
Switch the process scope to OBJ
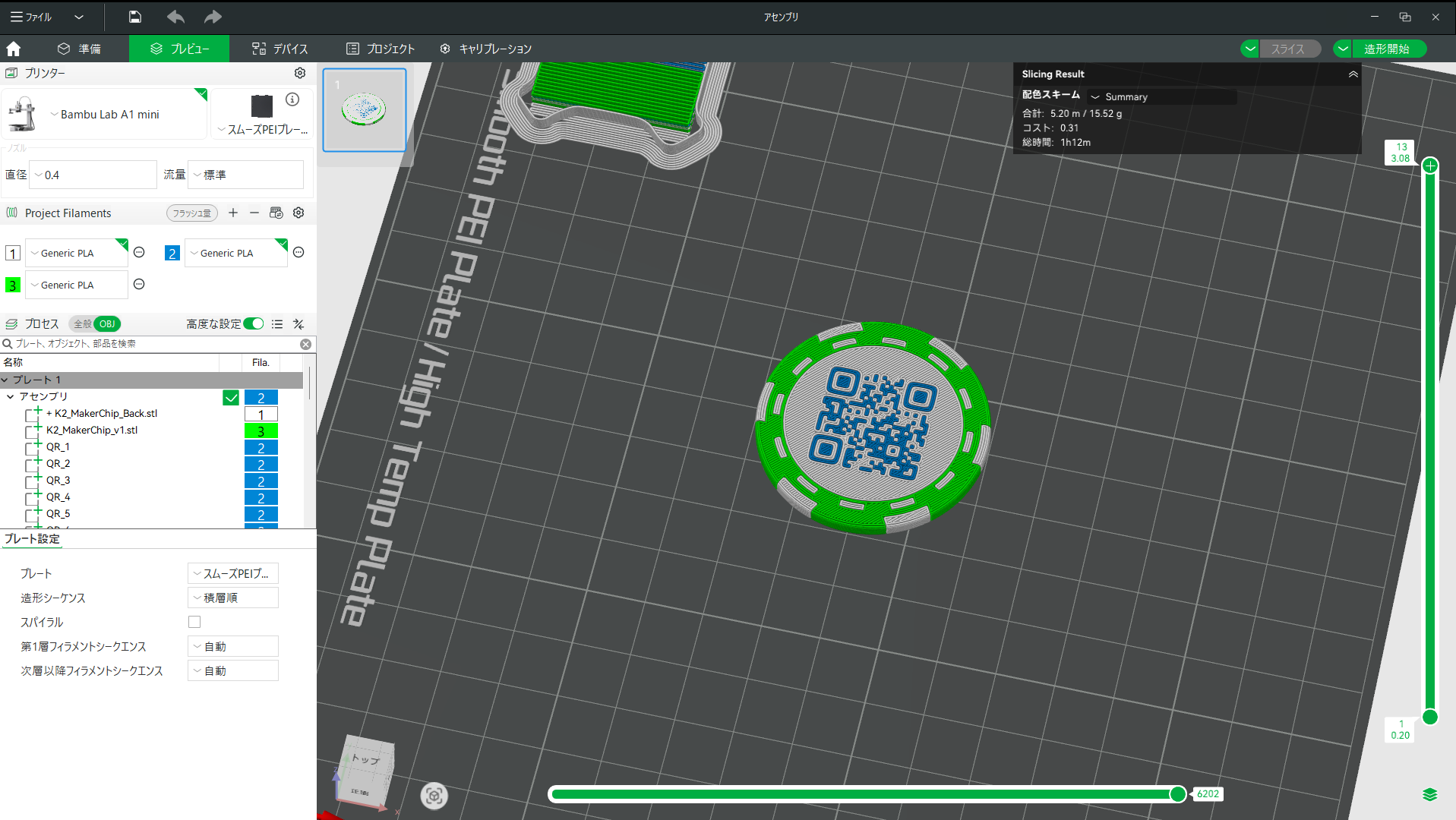107,324
